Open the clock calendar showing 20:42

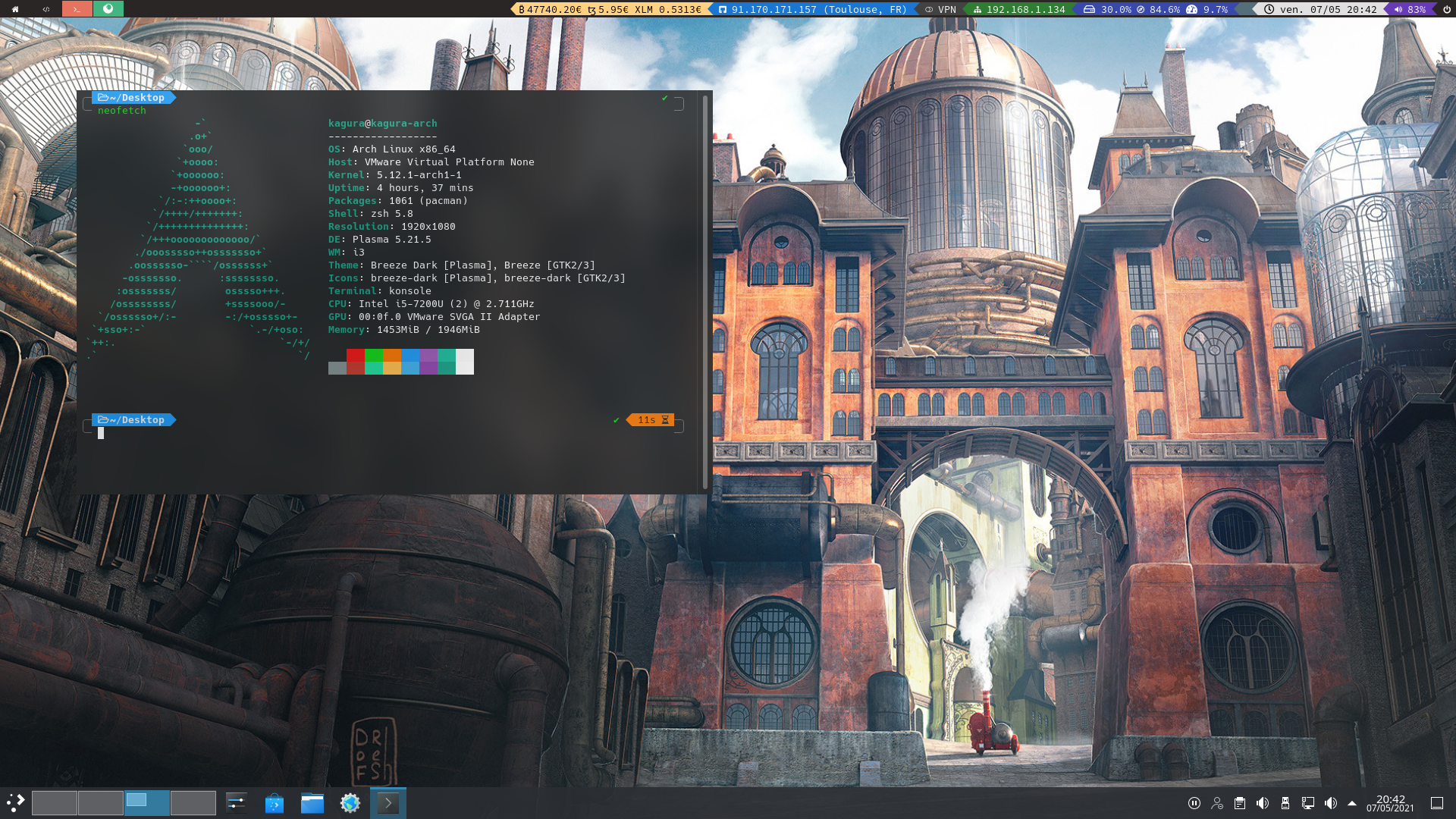(1390, 803)
